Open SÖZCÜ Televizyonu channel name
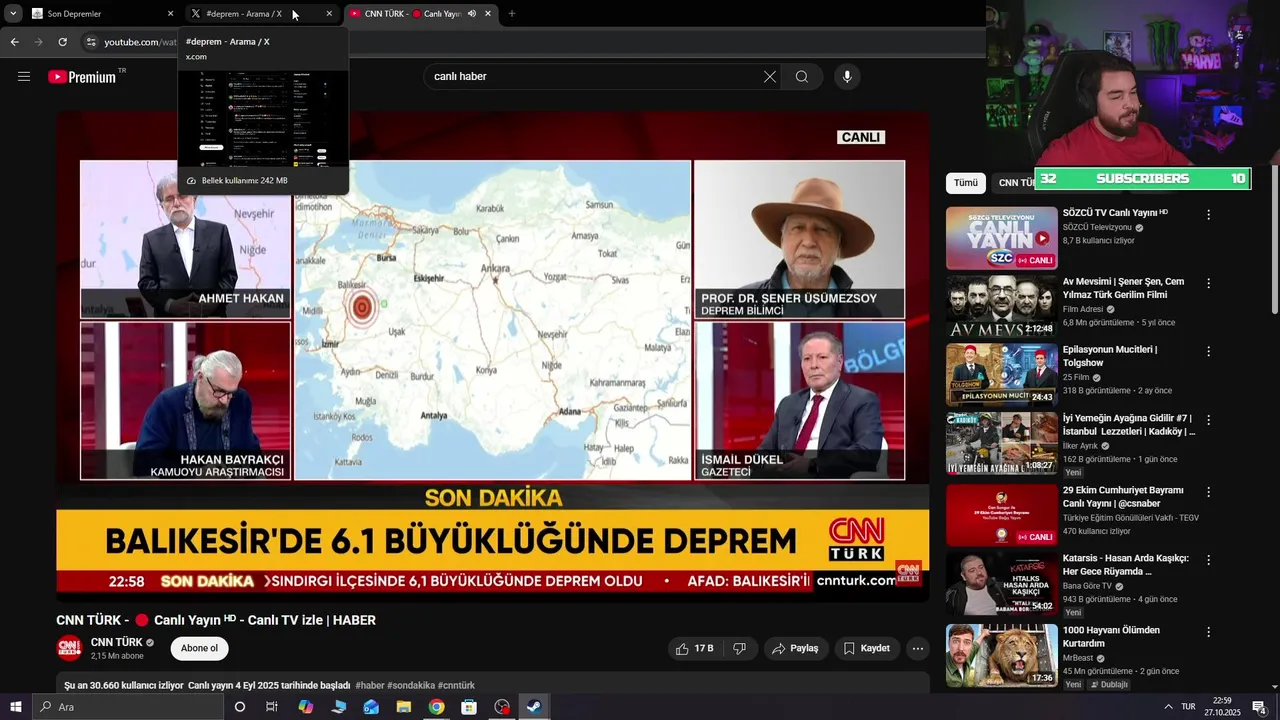1280x720 pixels. [x=1097, y=228]
